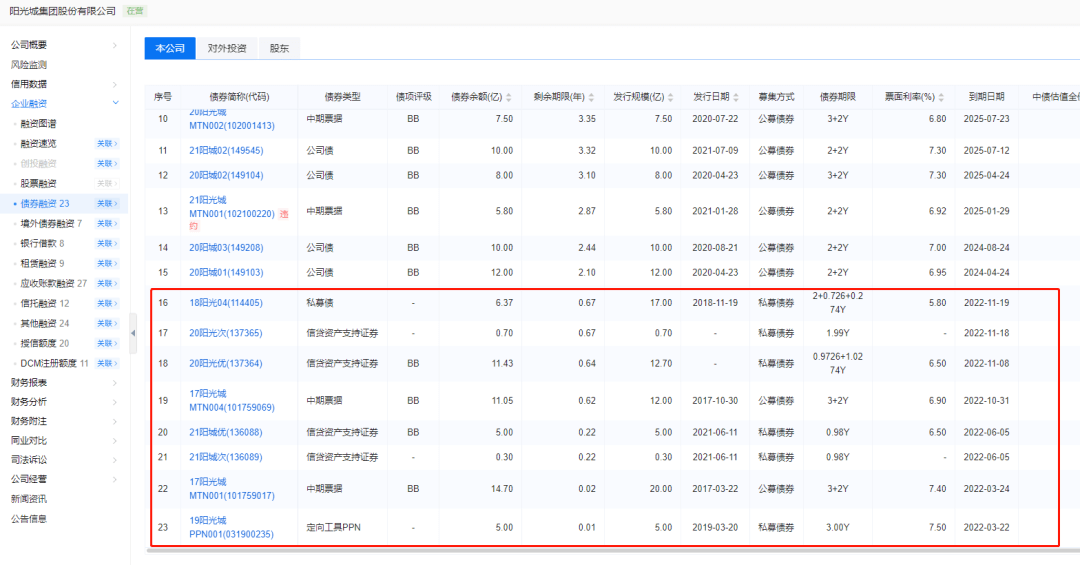Select 融资图谱 sidebar item
The image size is (1080, 565).
pyautogui.click(x=39, y=124)
